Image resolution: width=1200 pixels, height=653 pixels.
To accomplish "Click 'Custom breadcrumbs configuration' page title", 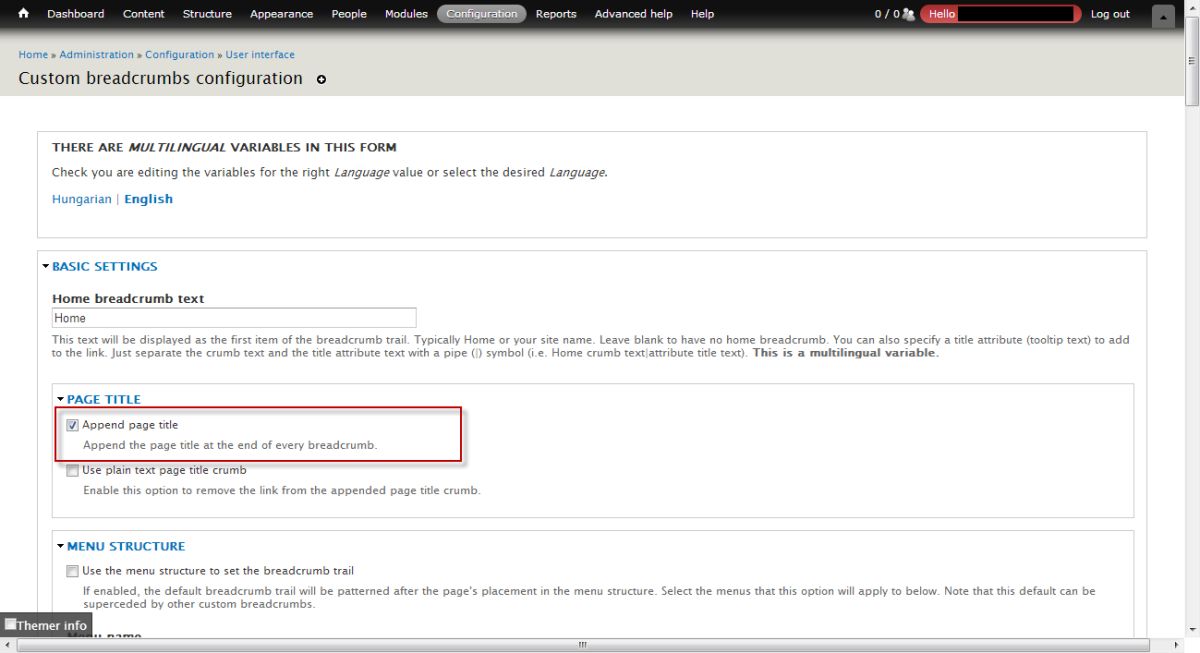I will [x=160, y=78].
